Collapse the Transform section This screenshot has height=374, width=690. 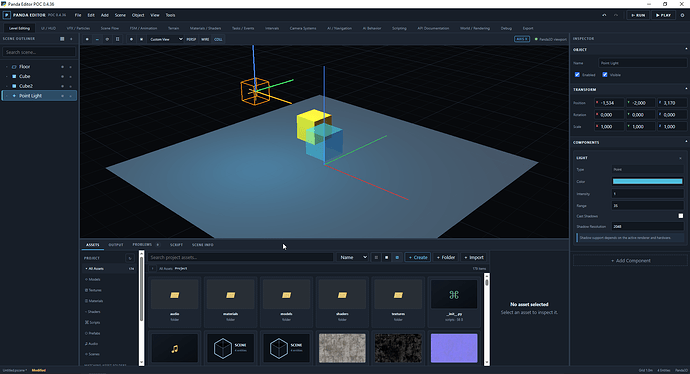686,89
